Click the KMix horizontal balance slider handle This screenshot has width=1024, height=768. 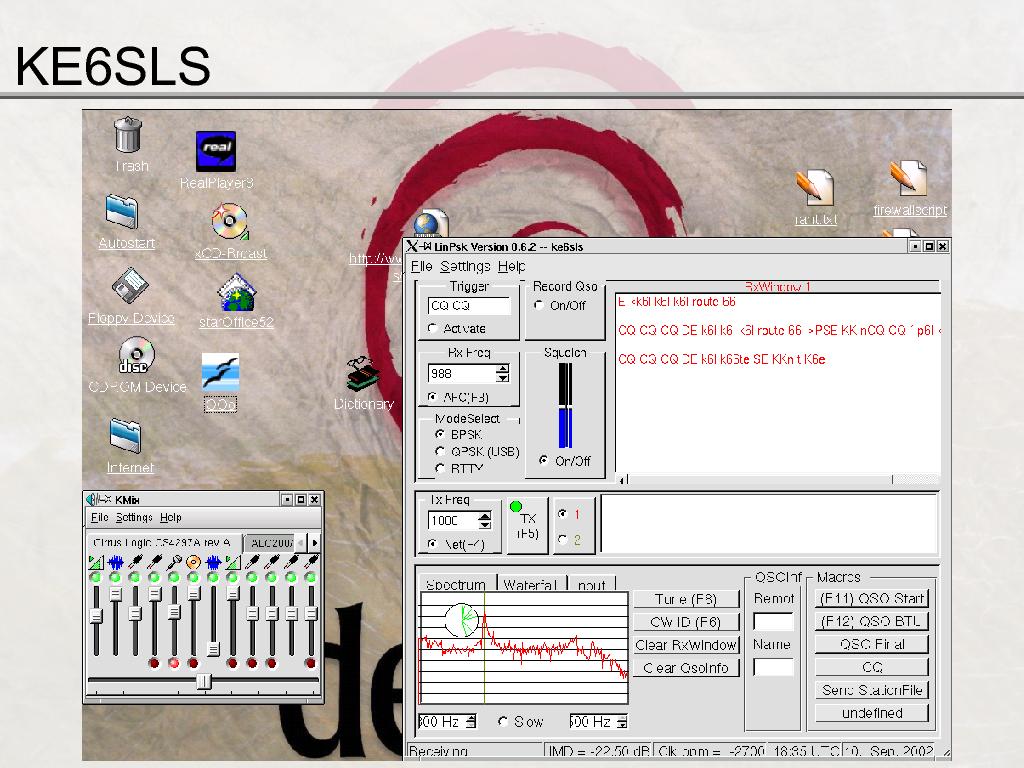pyautogui.click(x=204, y=681)
